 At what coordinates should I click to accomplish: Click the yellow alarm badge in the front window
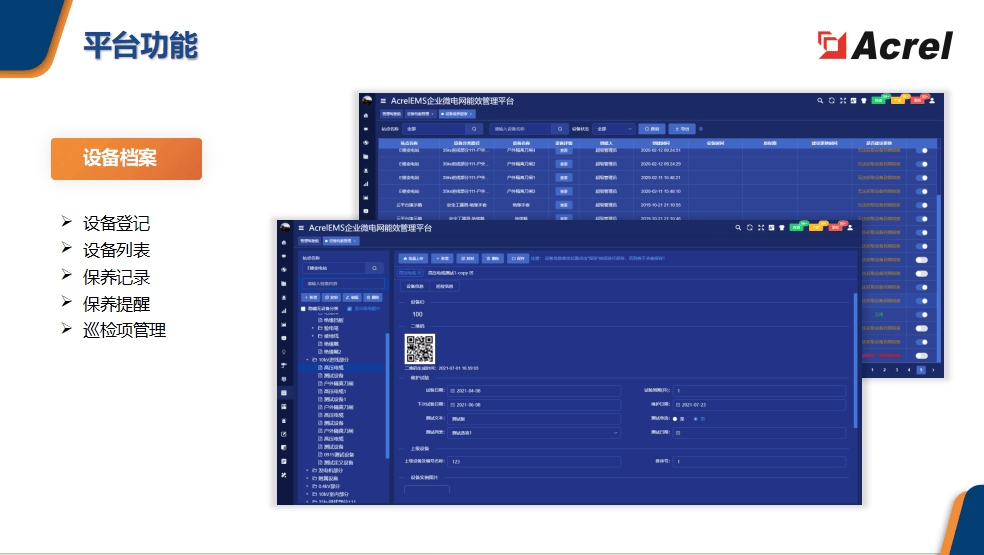(x=816, y=227)
